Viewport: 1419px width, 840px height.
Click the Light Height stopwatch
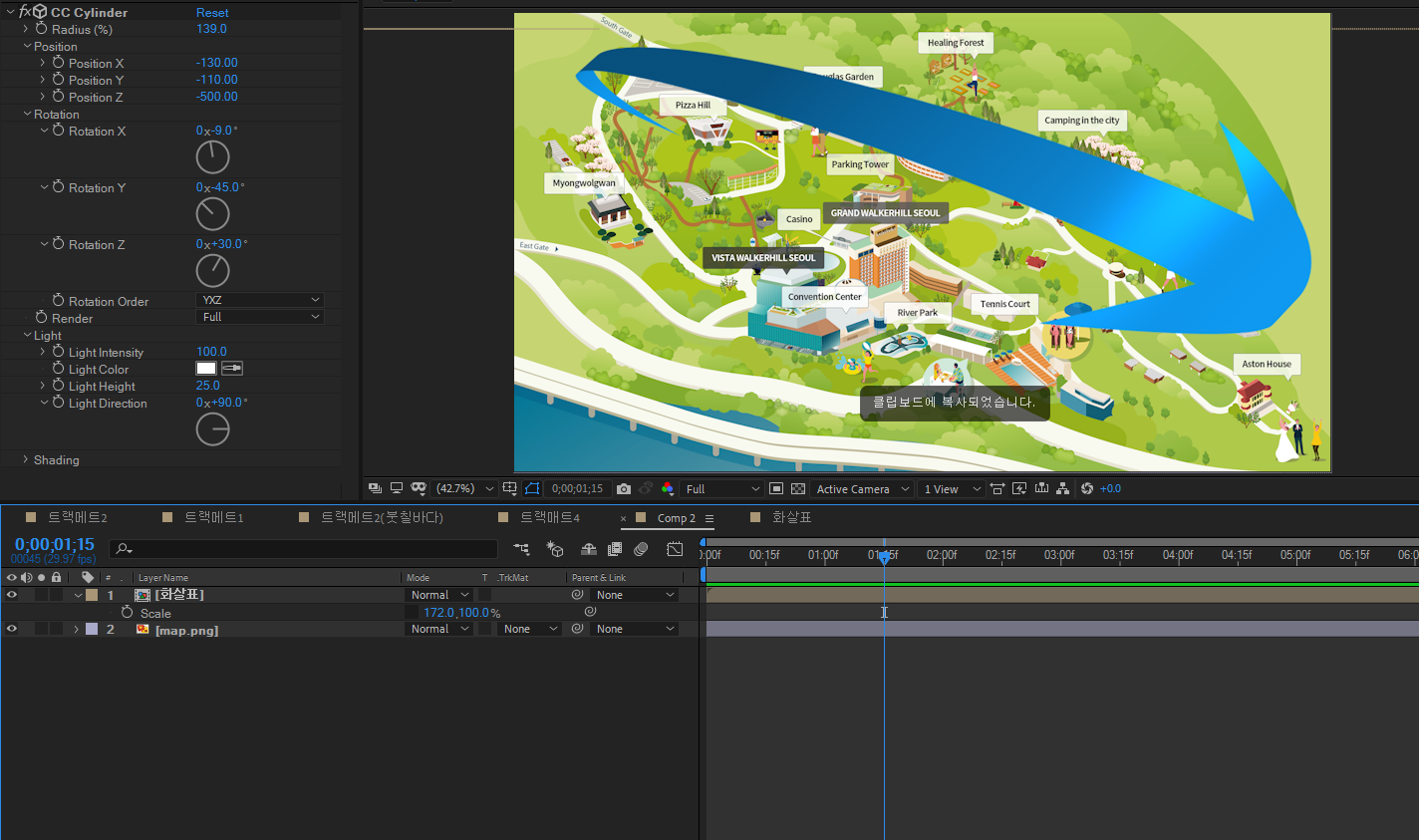(59, 386)
